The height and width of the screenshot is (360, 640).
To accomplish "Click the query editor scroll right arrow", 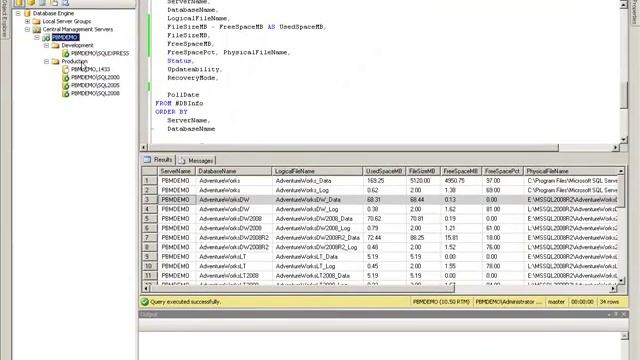I will click(616, 147).
